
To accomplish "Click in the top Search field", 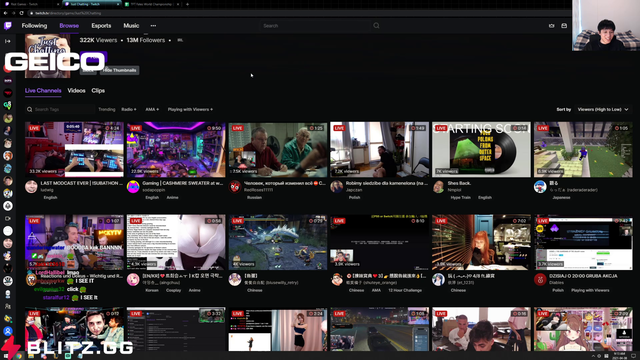I will click(316, 26).
